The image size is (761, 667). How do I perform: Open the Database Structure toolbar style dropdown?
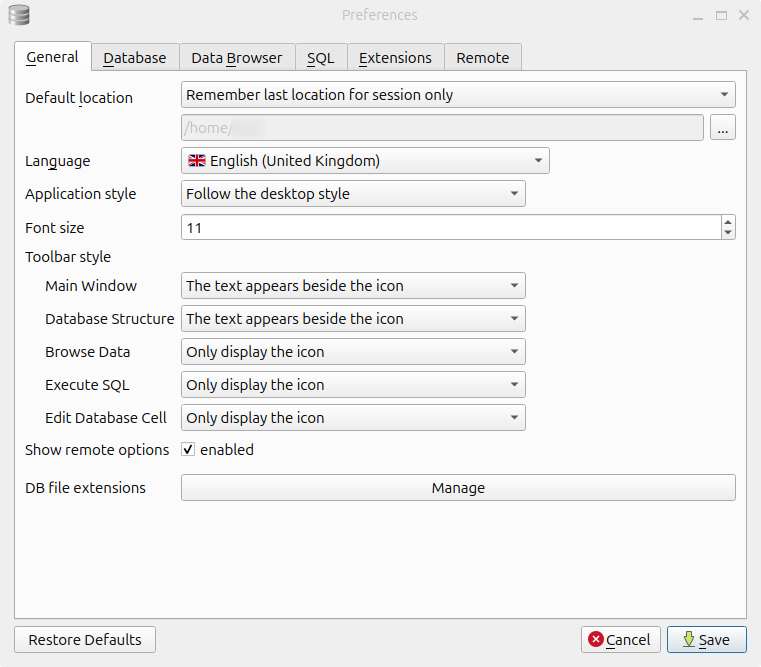pyautogui.click(x=353, y=319)
